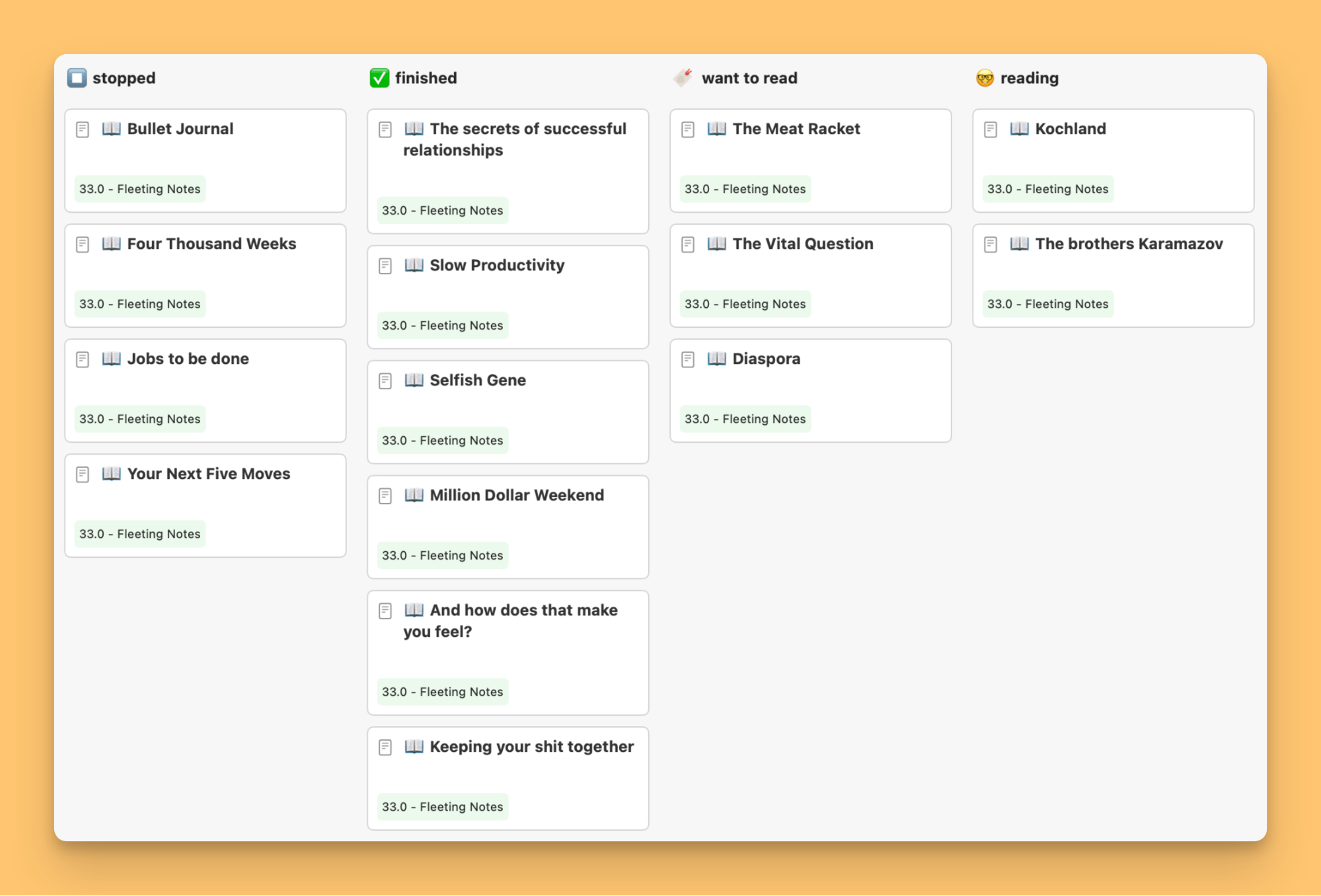Click Fleeting Notes tag on Jobs to be done

[139, 419]
